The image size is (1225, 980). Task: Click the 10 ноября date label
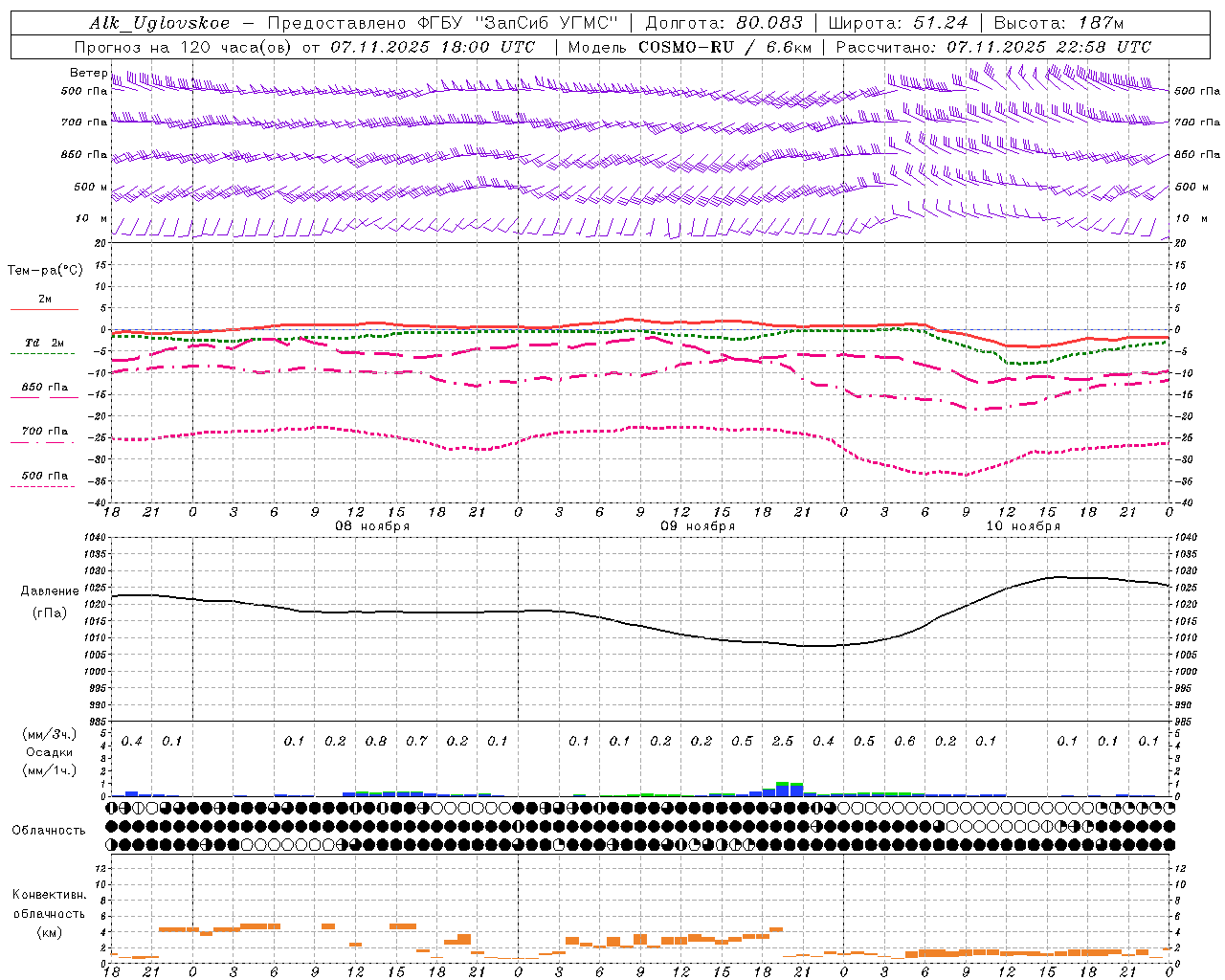[1023, 526]
